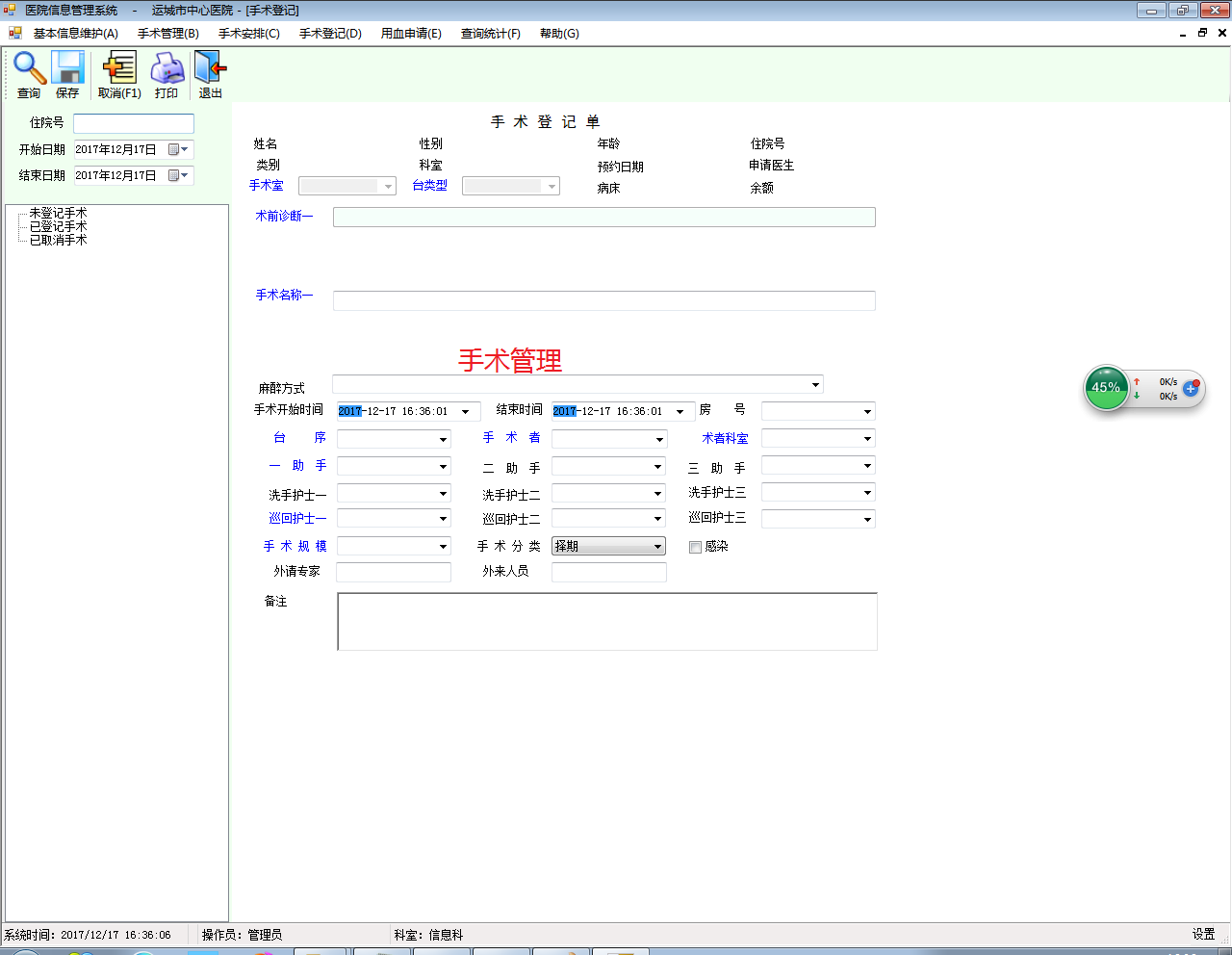Expand the 一助手 dropdown
The width and height of the screenshot is (1232, 955).
pyautogui.click(x=443, y=466)
